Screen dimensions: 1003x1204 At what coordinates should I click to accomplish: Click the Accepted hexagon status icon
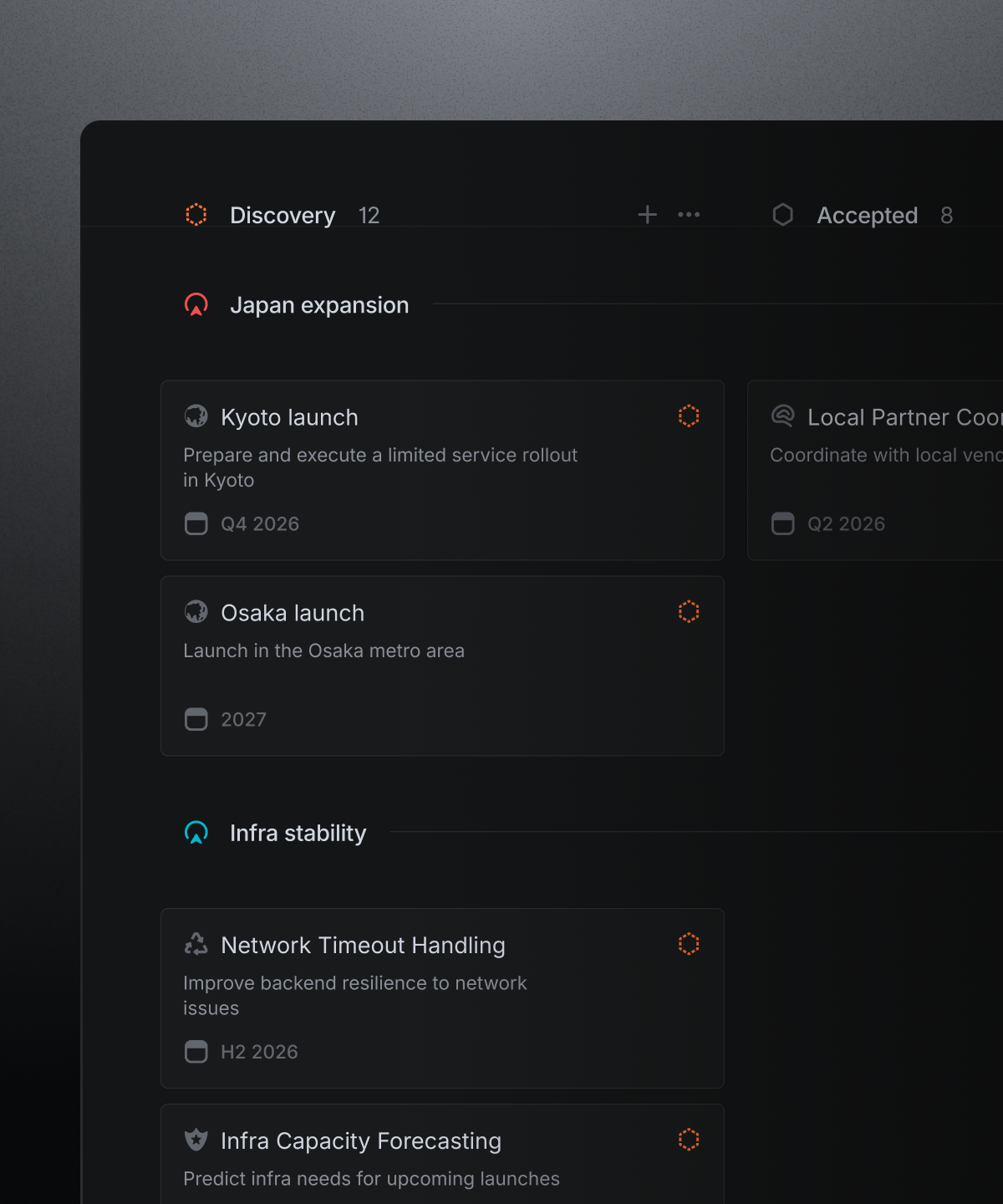[782, 215]
